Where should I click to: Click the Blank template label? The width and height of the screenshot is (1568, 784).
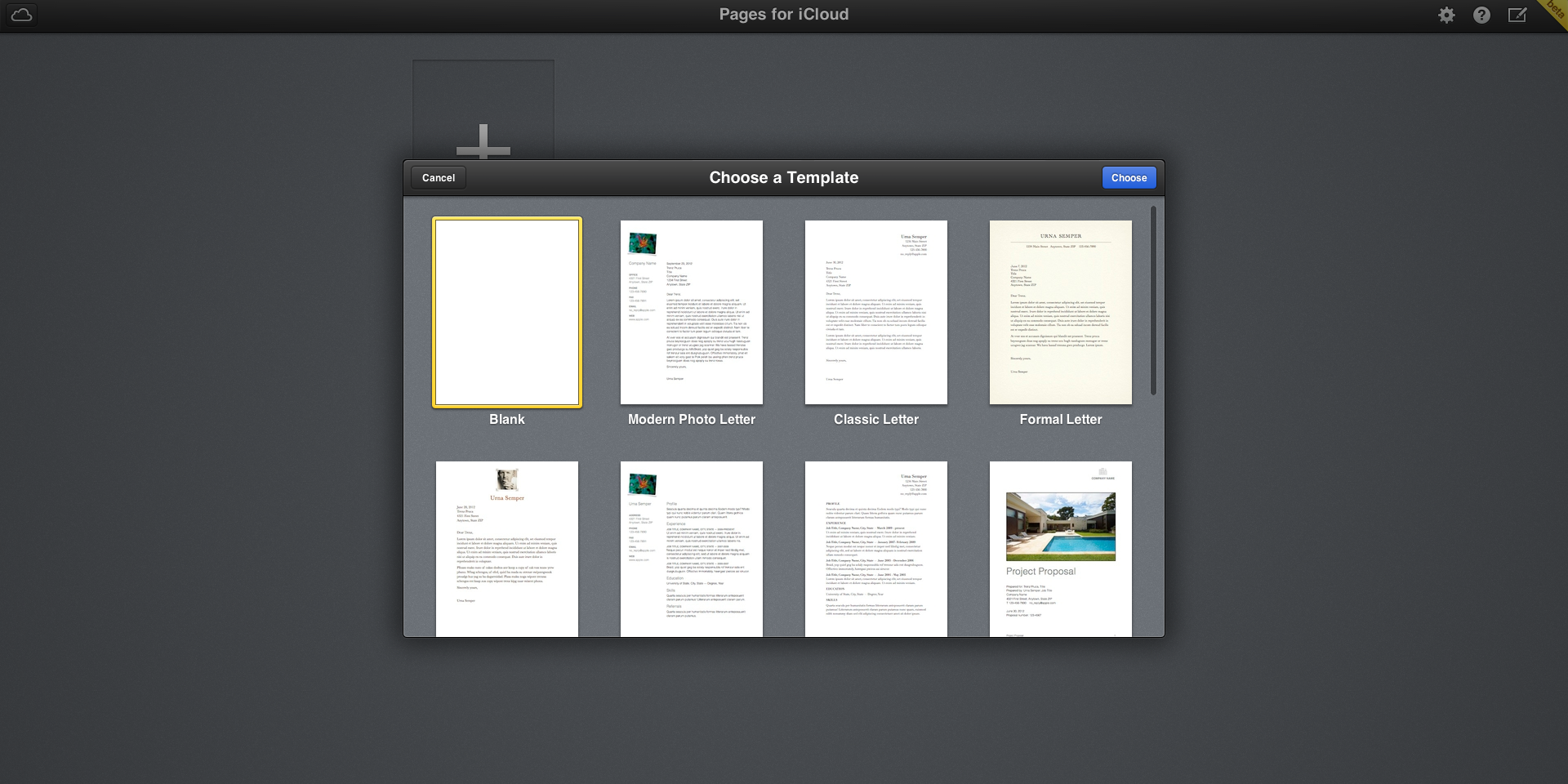(507, 419)
